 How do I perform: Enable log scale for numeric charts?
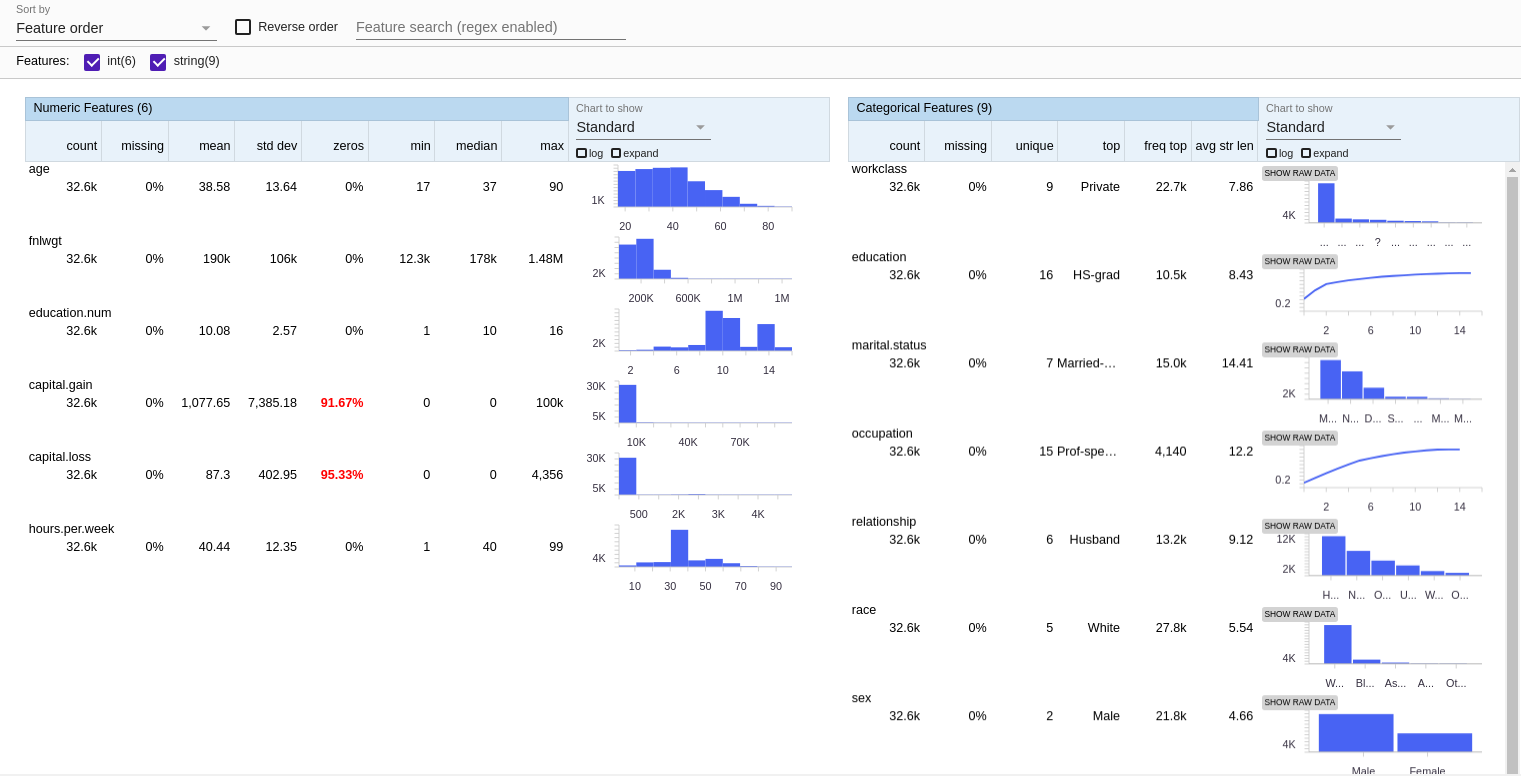coord(581,153)
